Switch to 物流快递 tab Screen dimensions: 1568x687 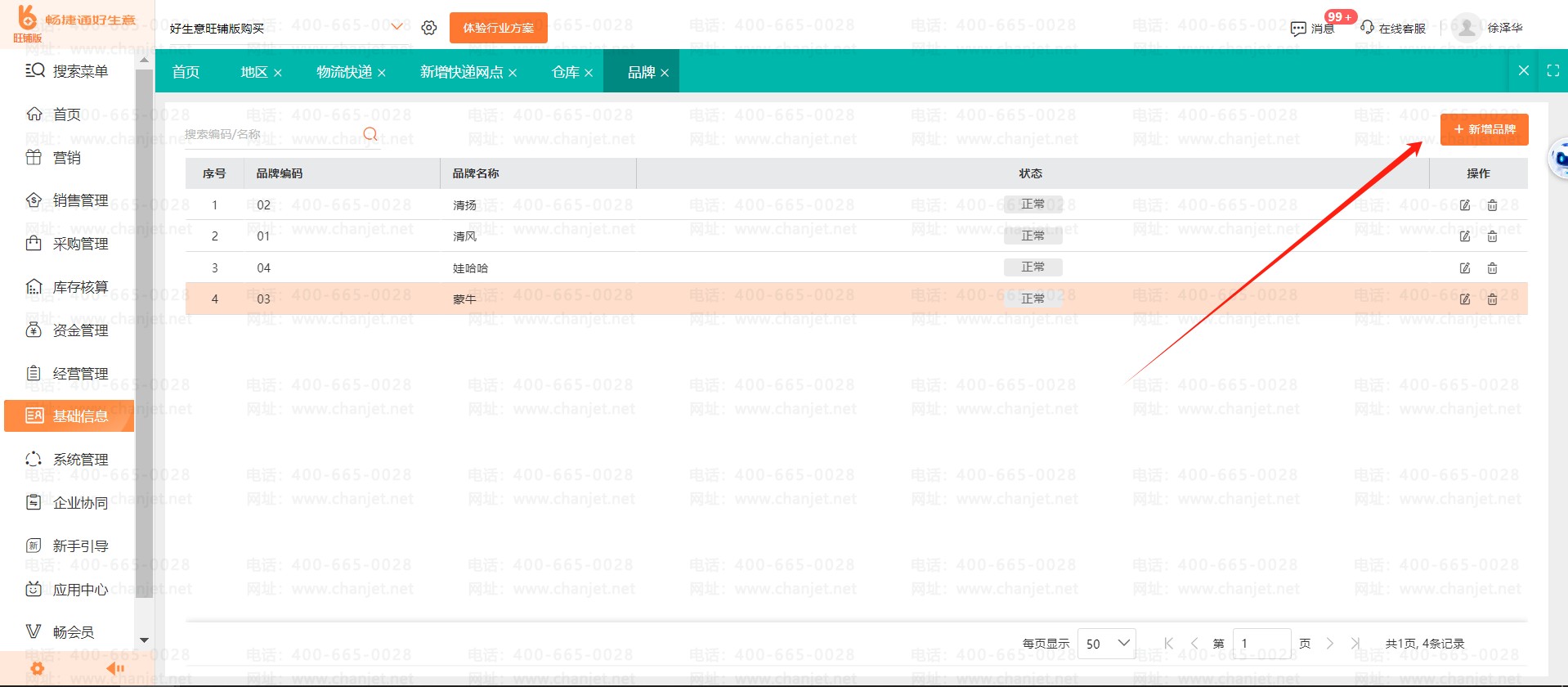[x=344, y=72]
